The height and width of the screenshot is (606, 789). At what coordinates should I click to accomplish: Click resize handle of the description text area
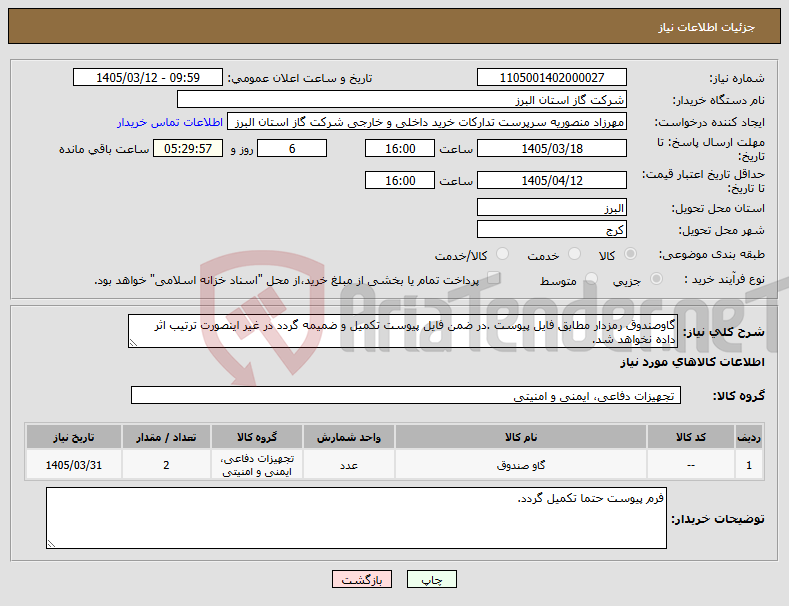[x=133, y=343]
